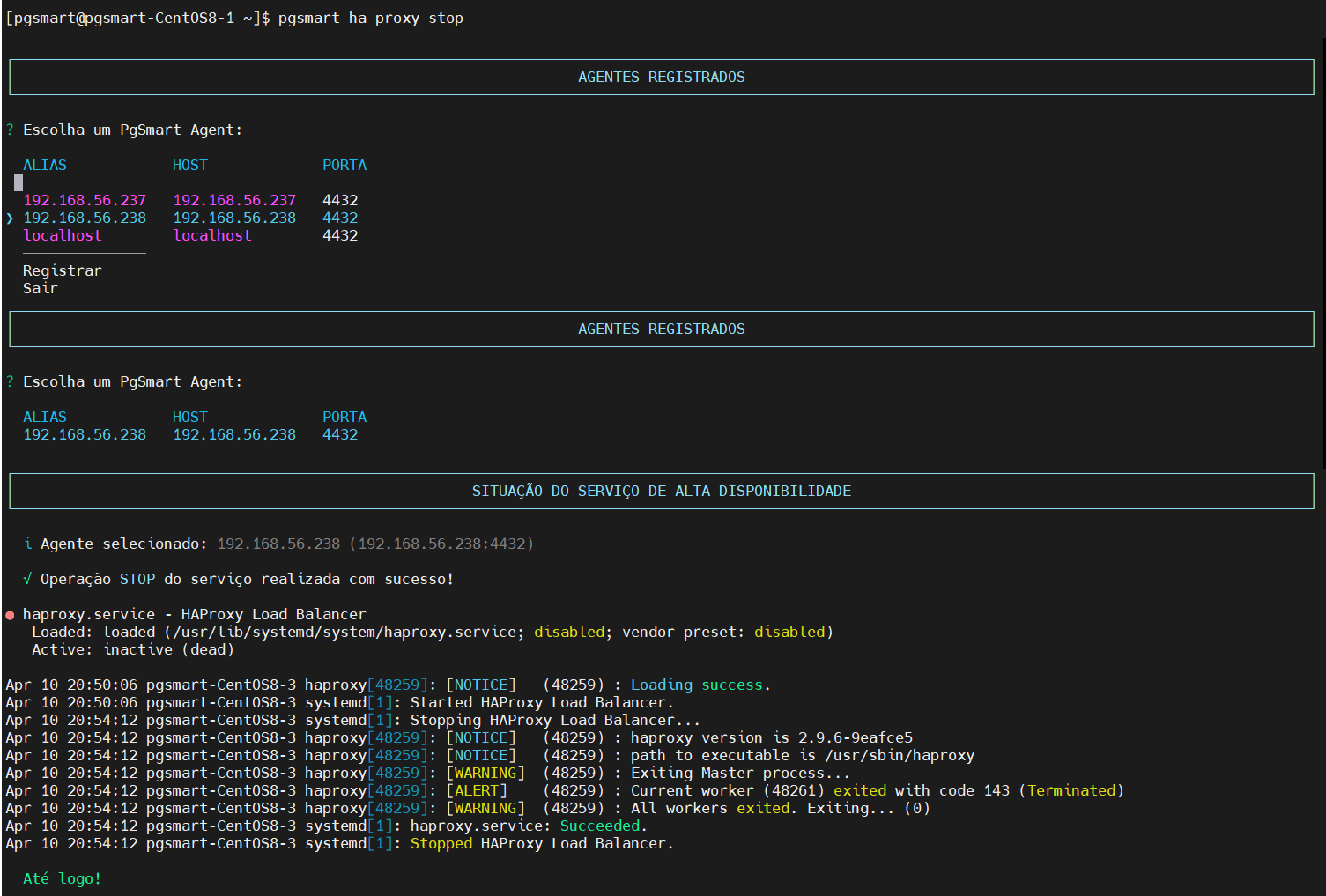The height and width of the screenshot is (896, 1326).
Task: Click 'Stopped HAProxy Load Balancer.' log line
Action: [x=543, y=843]
